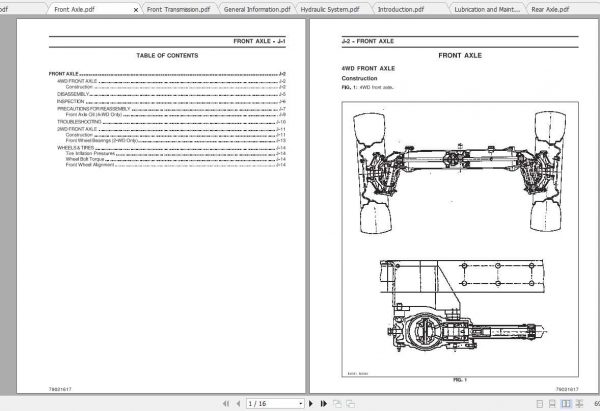Click the Front Wheel Bearings (2-WD Only) entry
The image size is (600, 411).
(x=176, y=140)
